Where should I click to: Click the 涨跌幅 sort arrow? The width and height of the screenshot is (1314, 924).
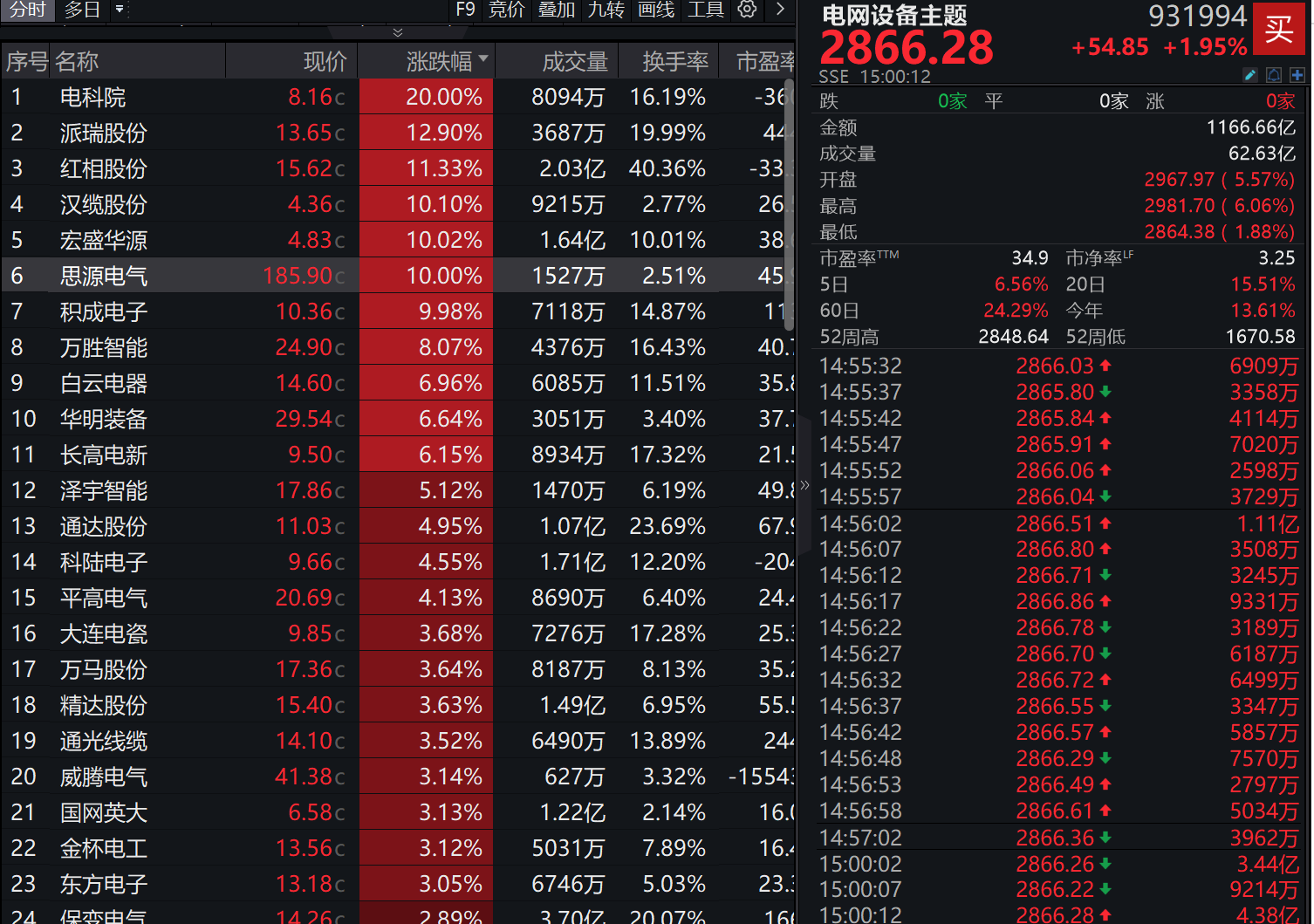point(482,59)
